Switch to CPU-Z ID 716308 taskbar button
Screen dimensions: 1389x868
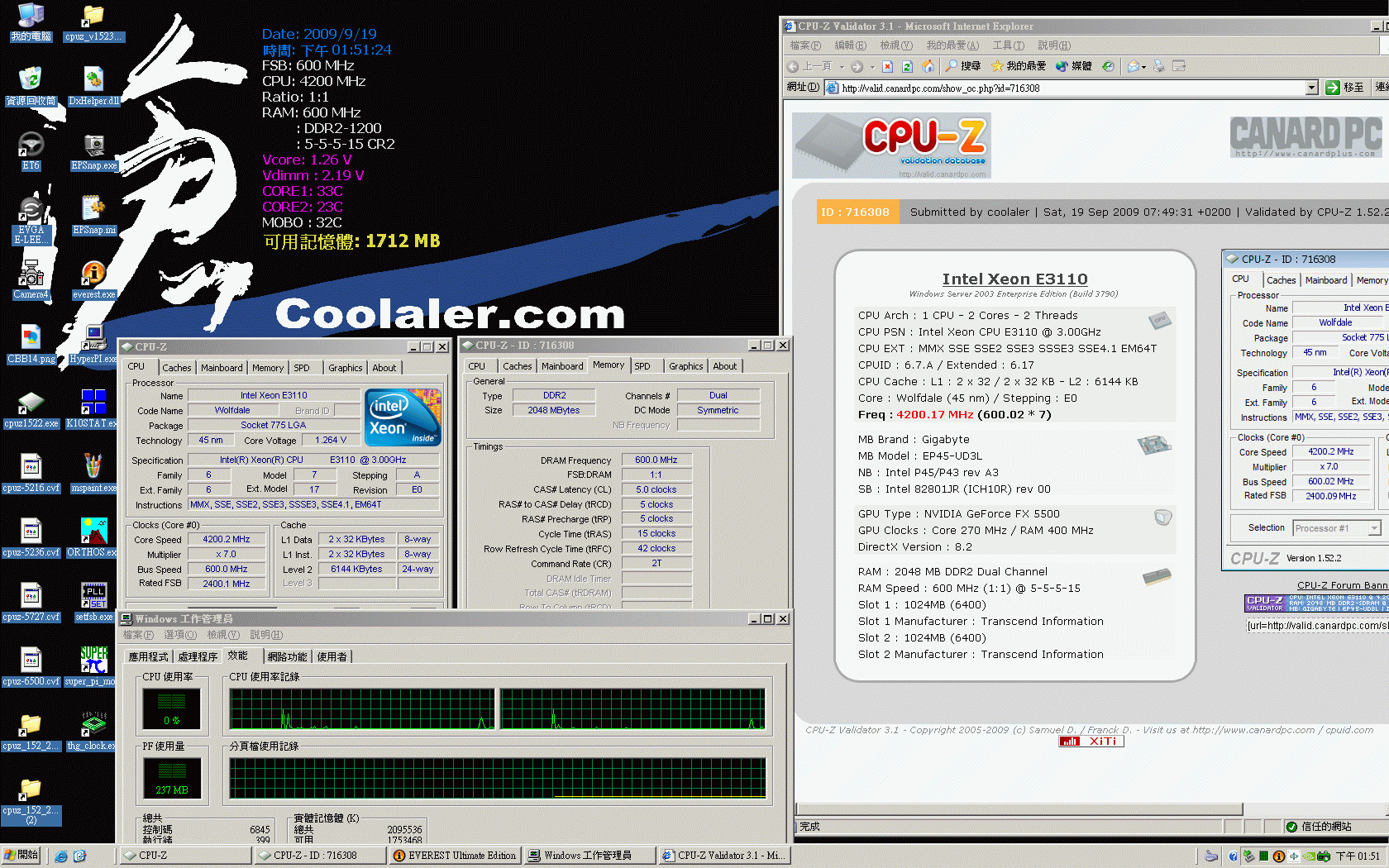coord(319,856)
